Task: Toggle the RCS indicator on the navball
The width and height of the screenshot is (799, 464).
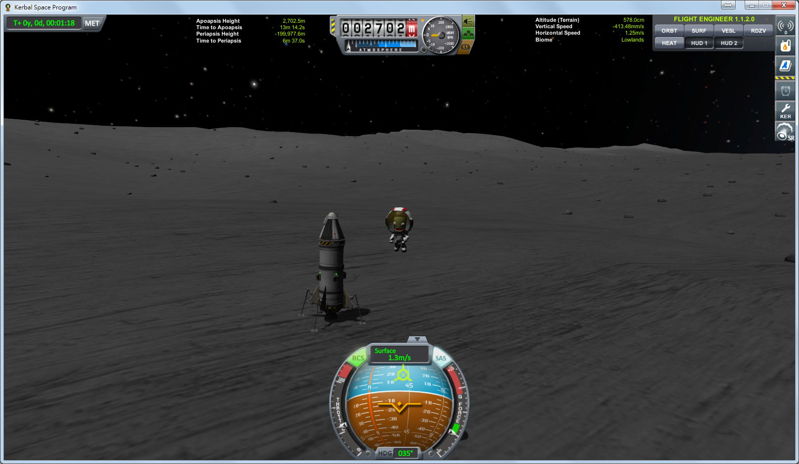Action: (x=358, y=358)
